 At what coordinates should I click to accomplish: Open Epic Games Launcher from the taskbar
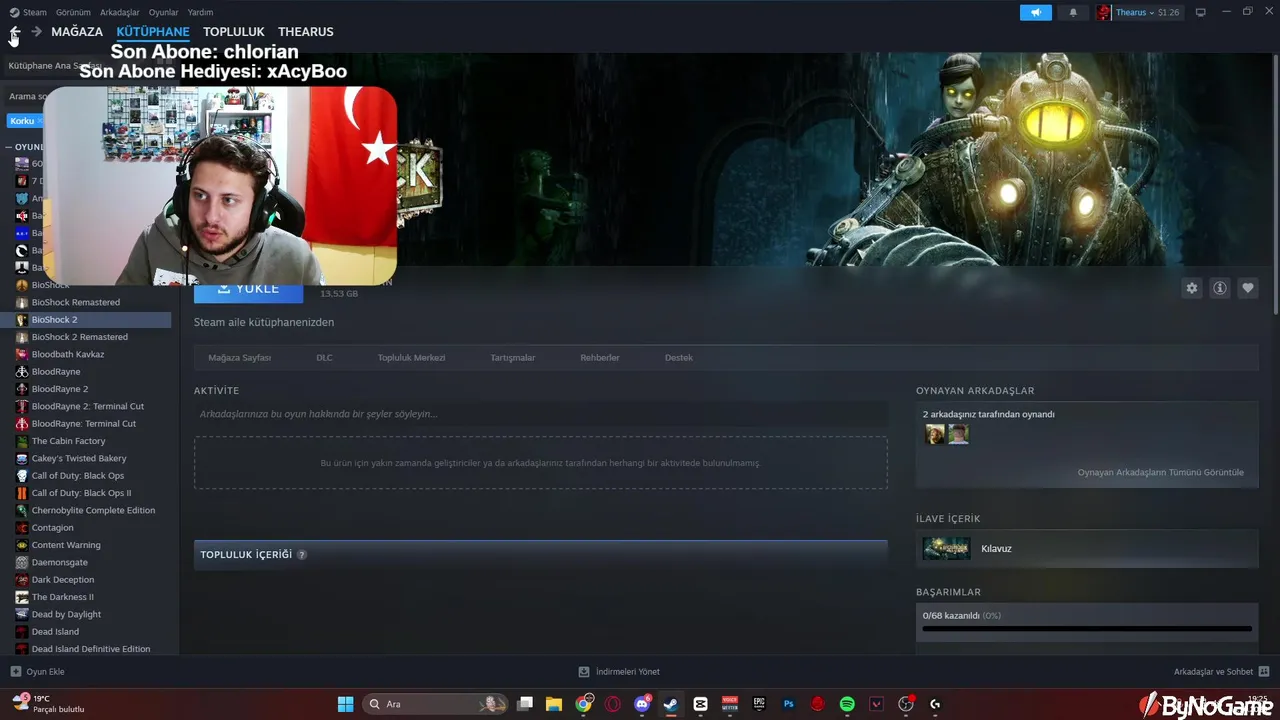[x=759, y=704]
